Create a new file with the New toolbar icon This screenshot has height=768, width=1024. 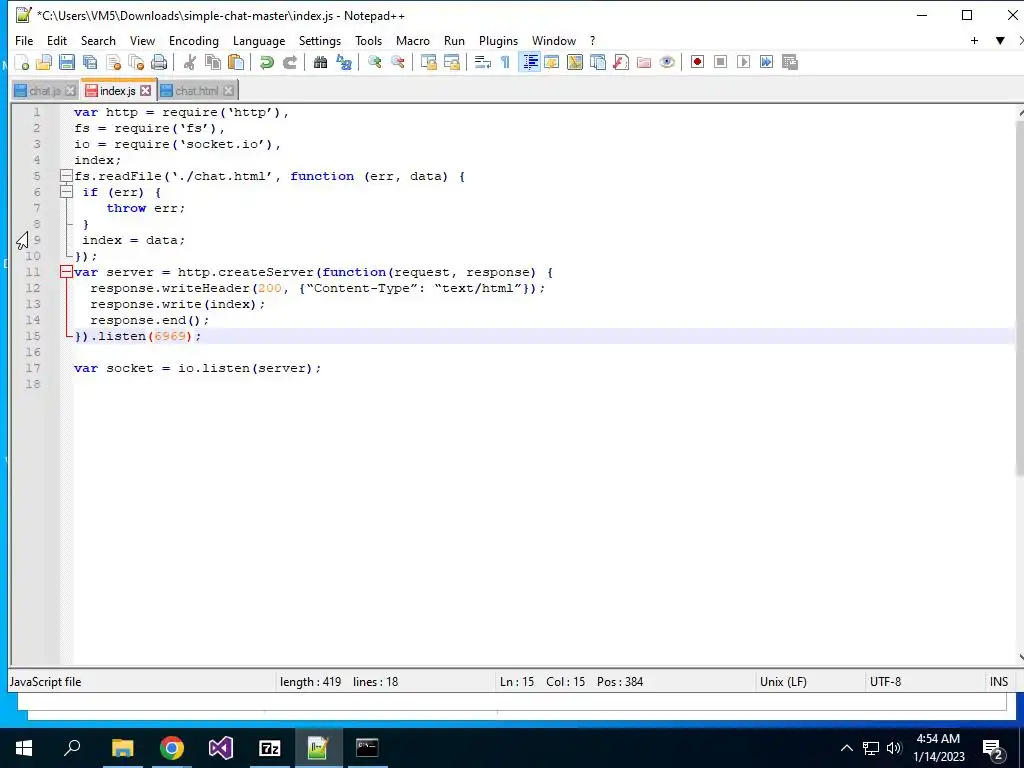pyautogui.click(x=22, y=62)
